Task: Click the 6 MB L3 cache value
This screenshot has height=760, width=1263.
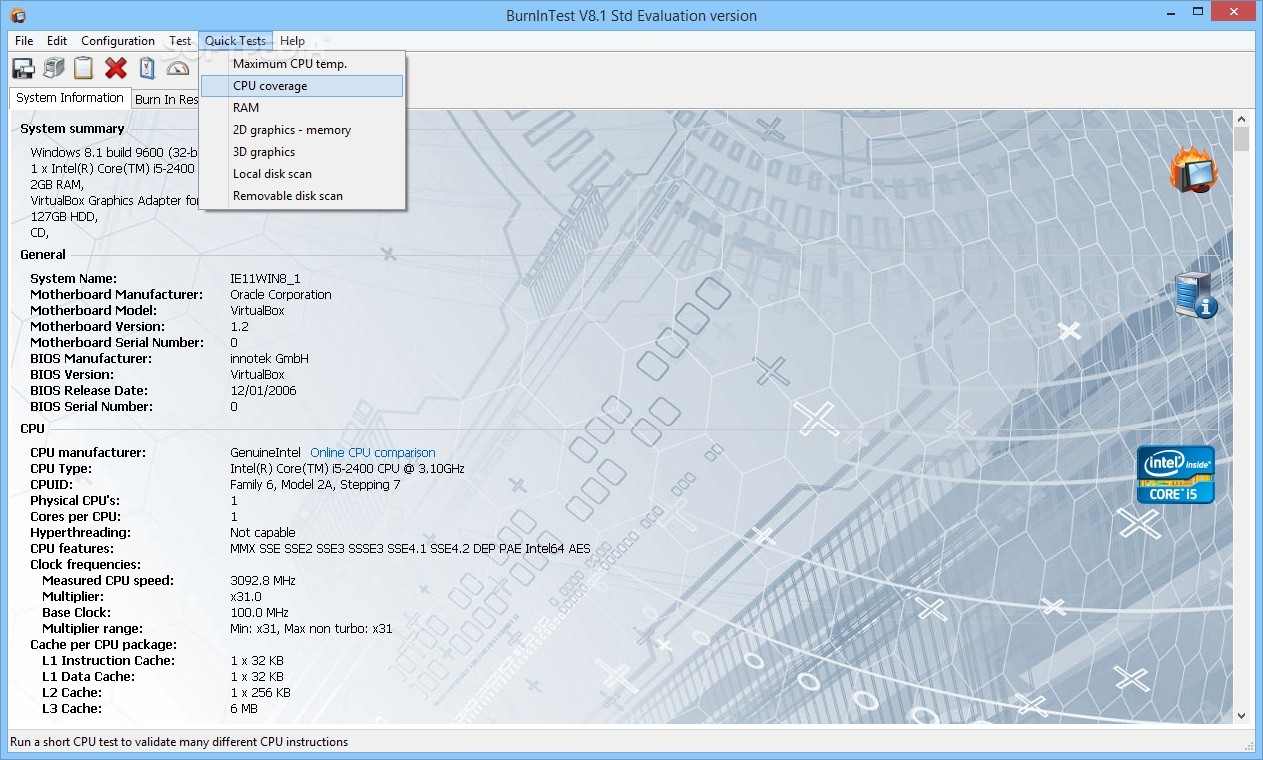Action: coord(244,709)
